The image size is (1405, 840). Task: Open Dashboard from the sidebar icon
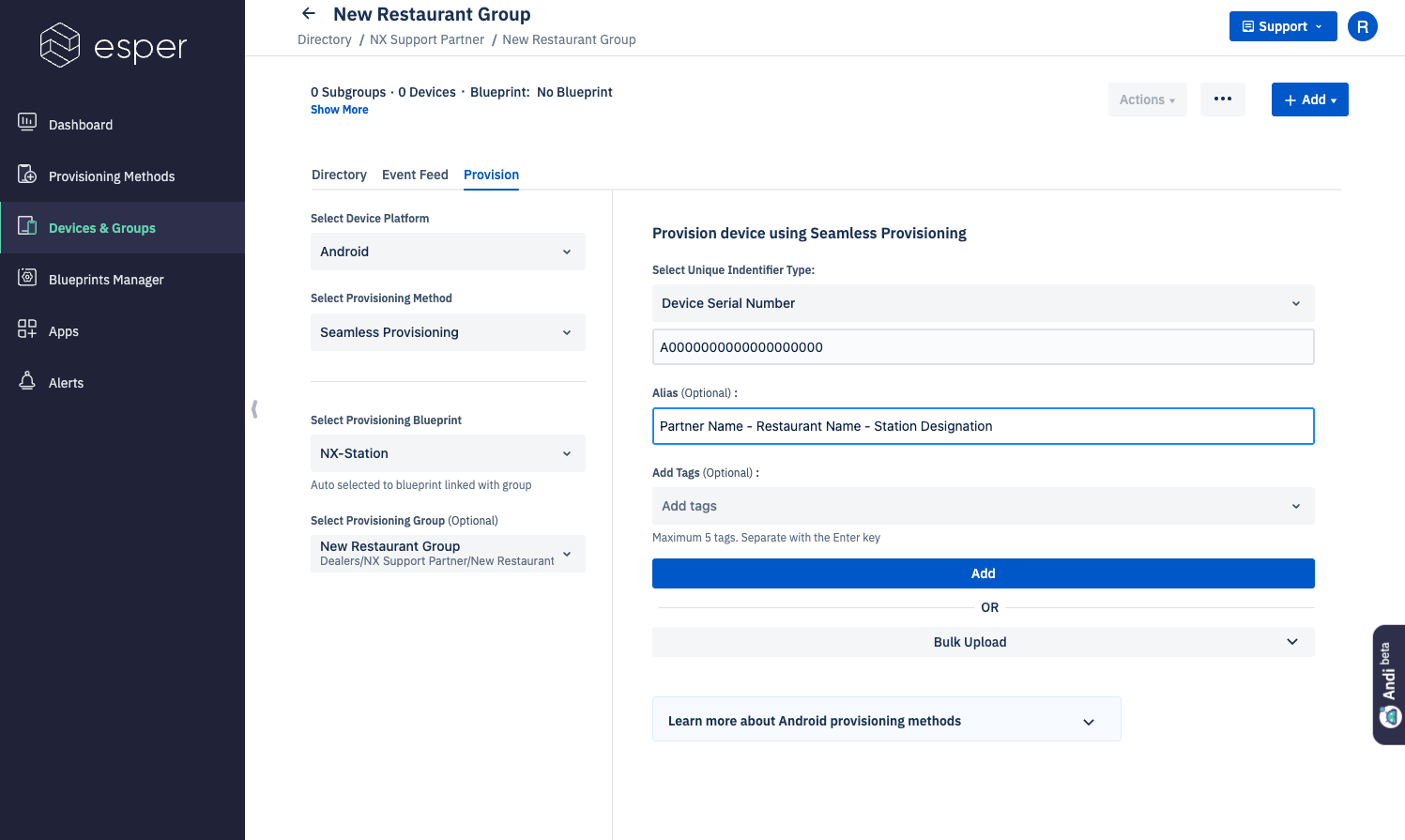[x=27, y=123]
